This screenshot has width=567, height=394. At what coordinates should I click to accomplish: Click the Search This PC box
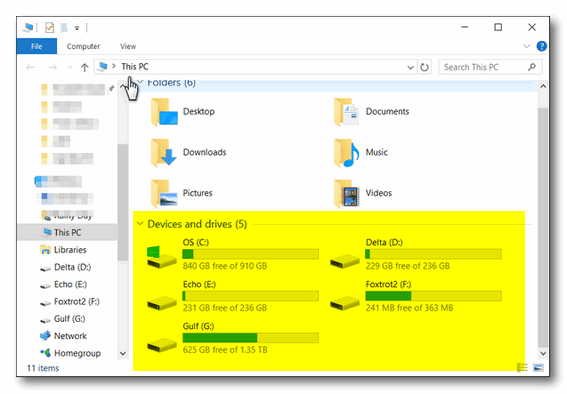click(490, 67)
